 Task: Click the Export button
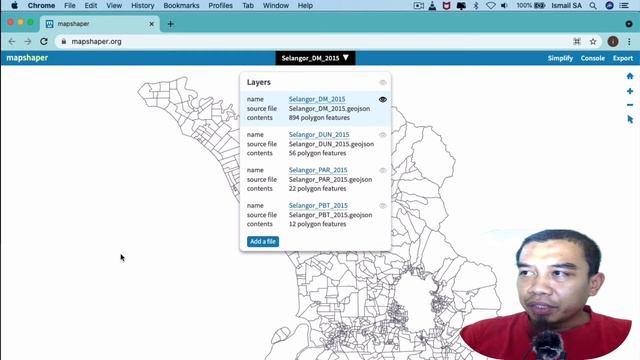[623, 58]
